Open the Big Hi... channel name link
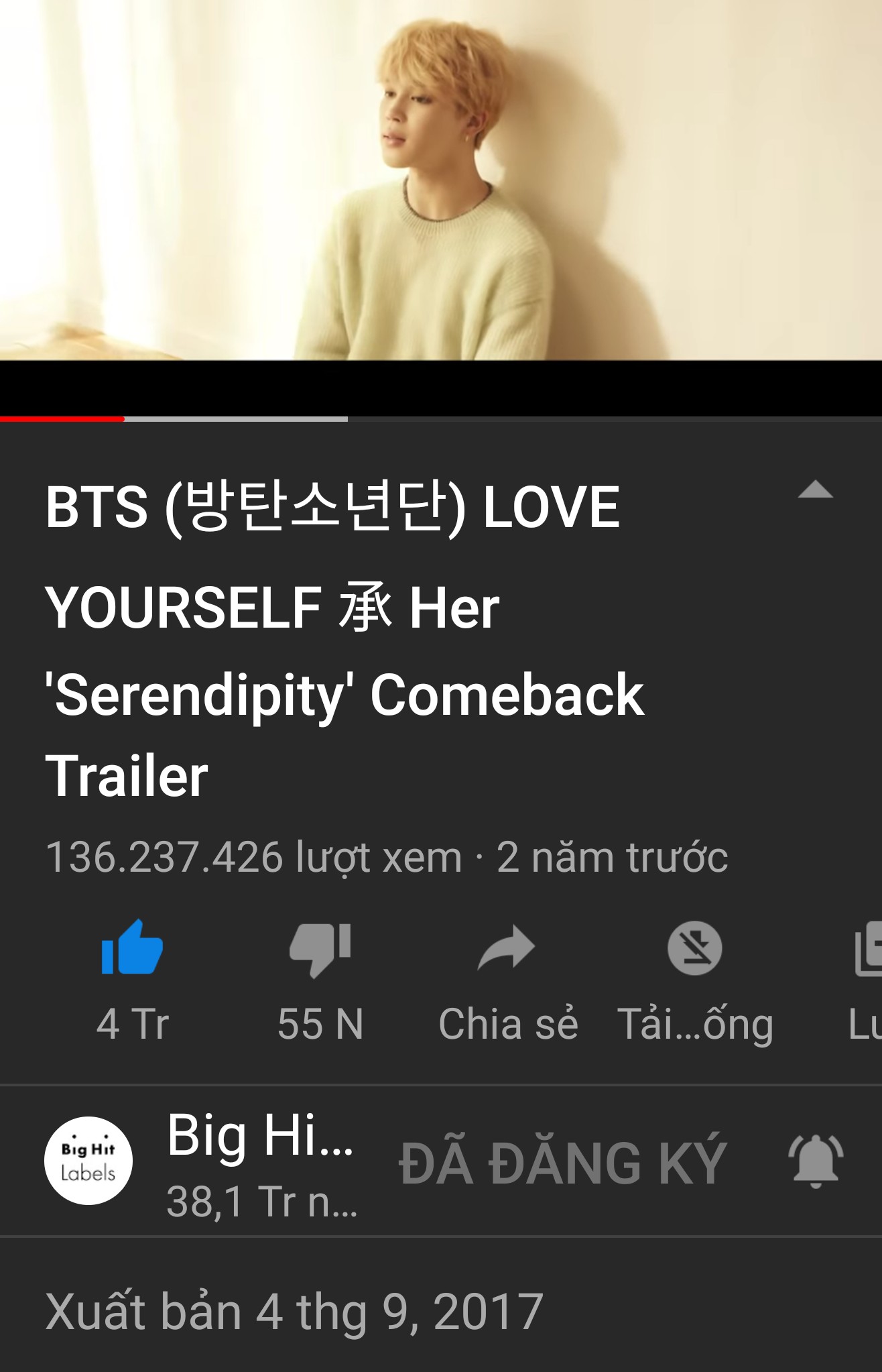Image resolution: width=882 pixels, height=1372 pixels. coord(260,1135)
